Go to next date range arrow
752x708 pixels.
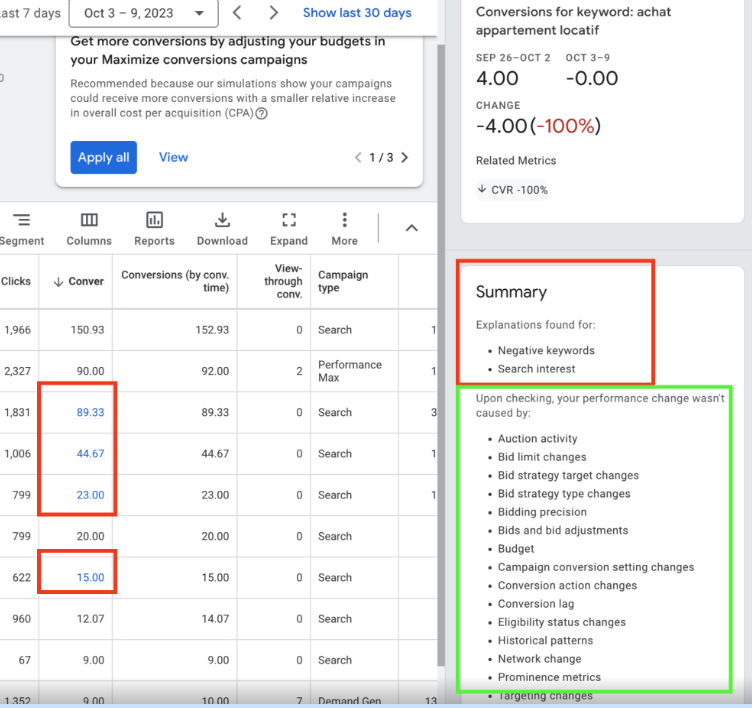[274, 13]
